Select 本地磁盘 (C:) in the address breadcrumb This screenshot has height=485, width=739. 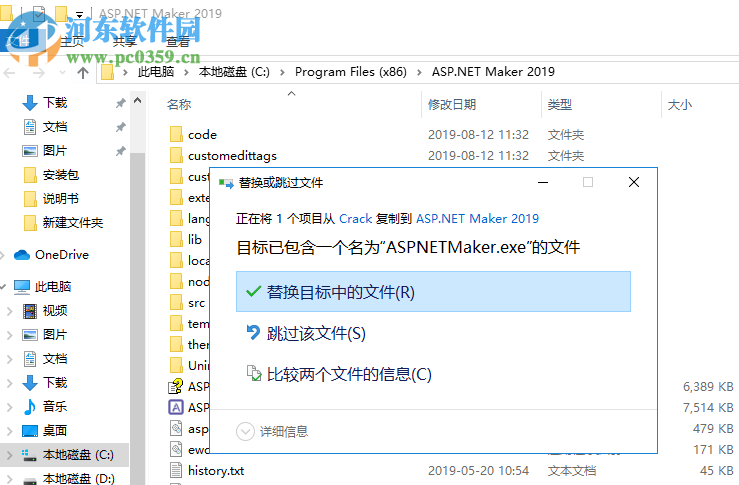[234, 72]
